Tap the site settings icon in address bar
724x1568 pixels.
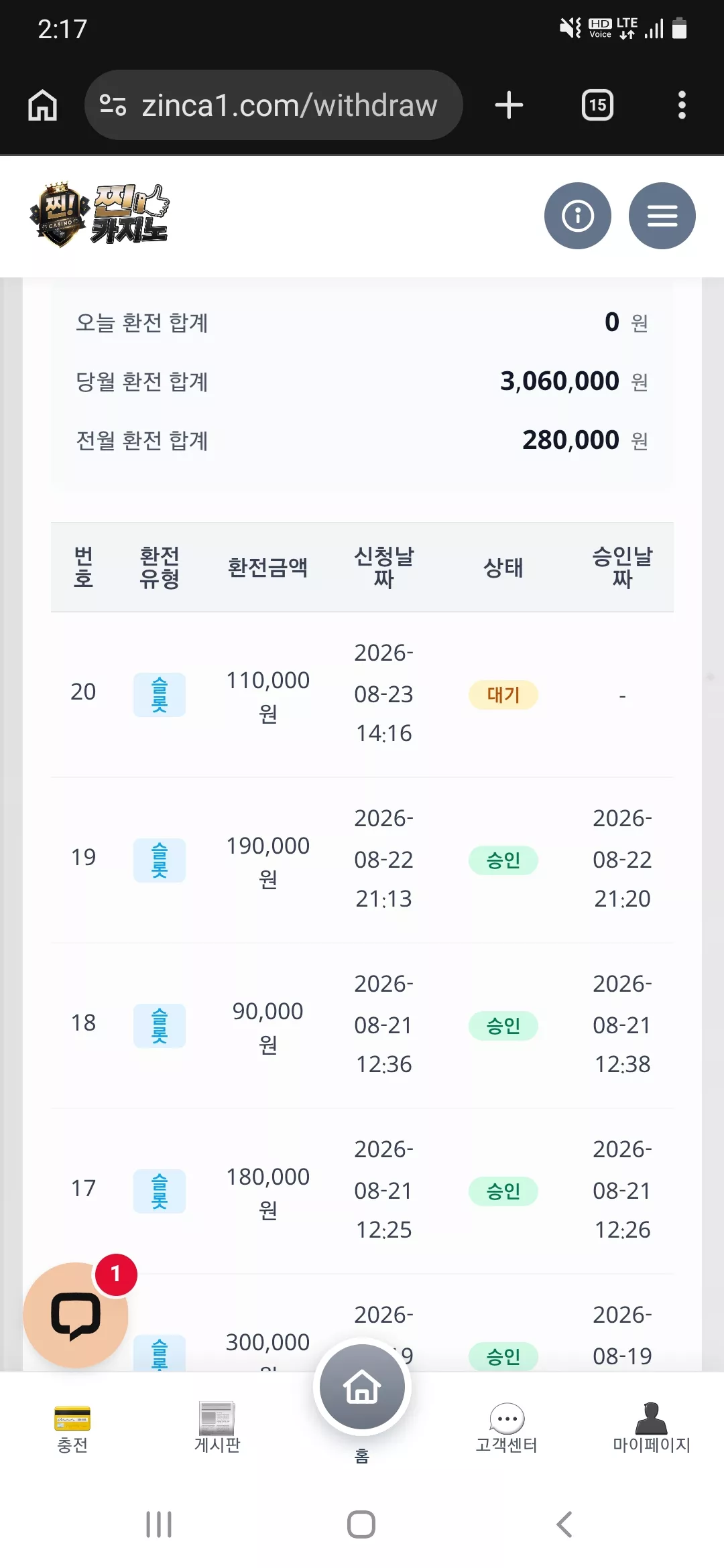[x=113, y=105]
